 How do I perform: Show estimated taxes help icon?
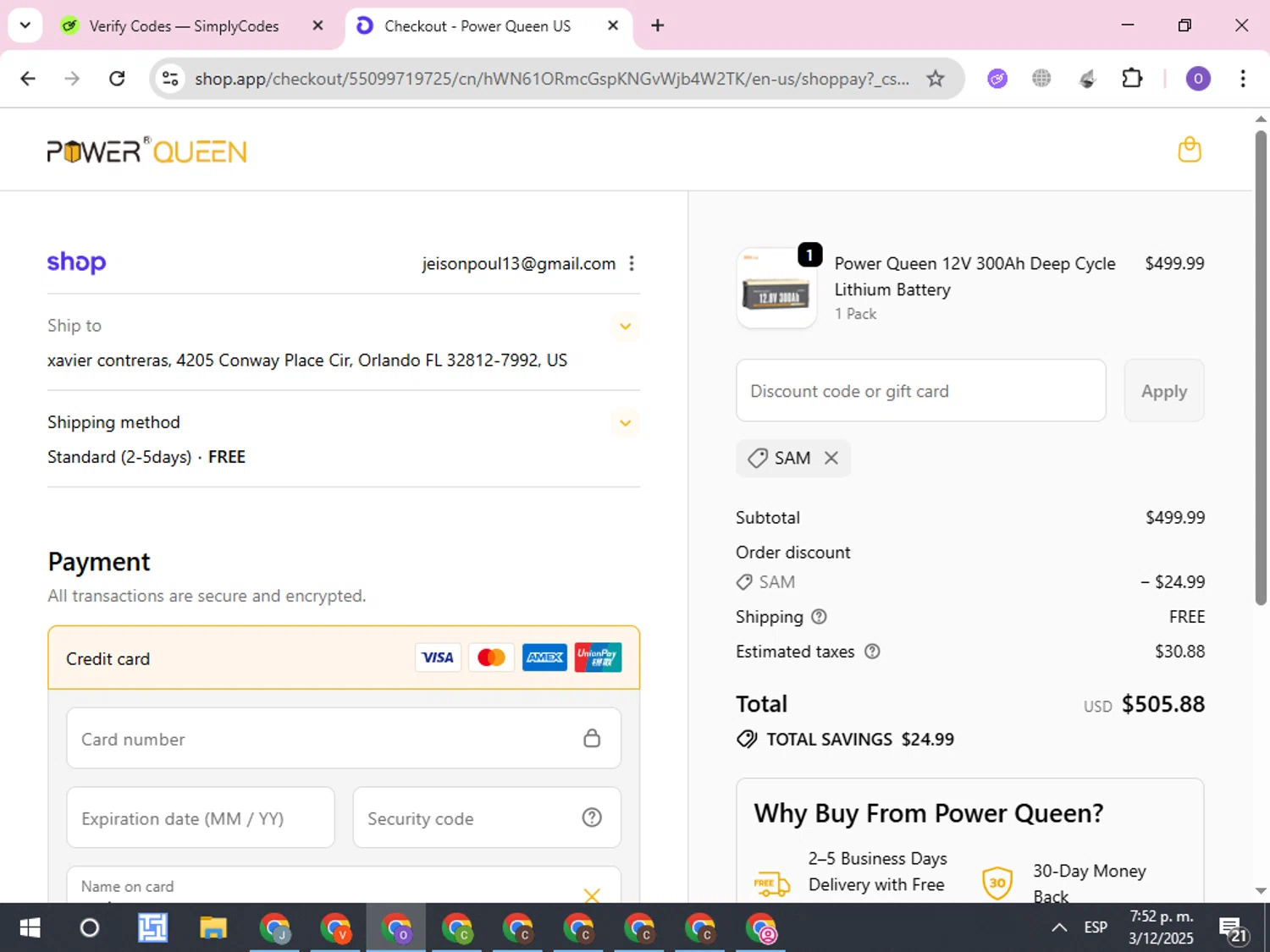[872, 652]
